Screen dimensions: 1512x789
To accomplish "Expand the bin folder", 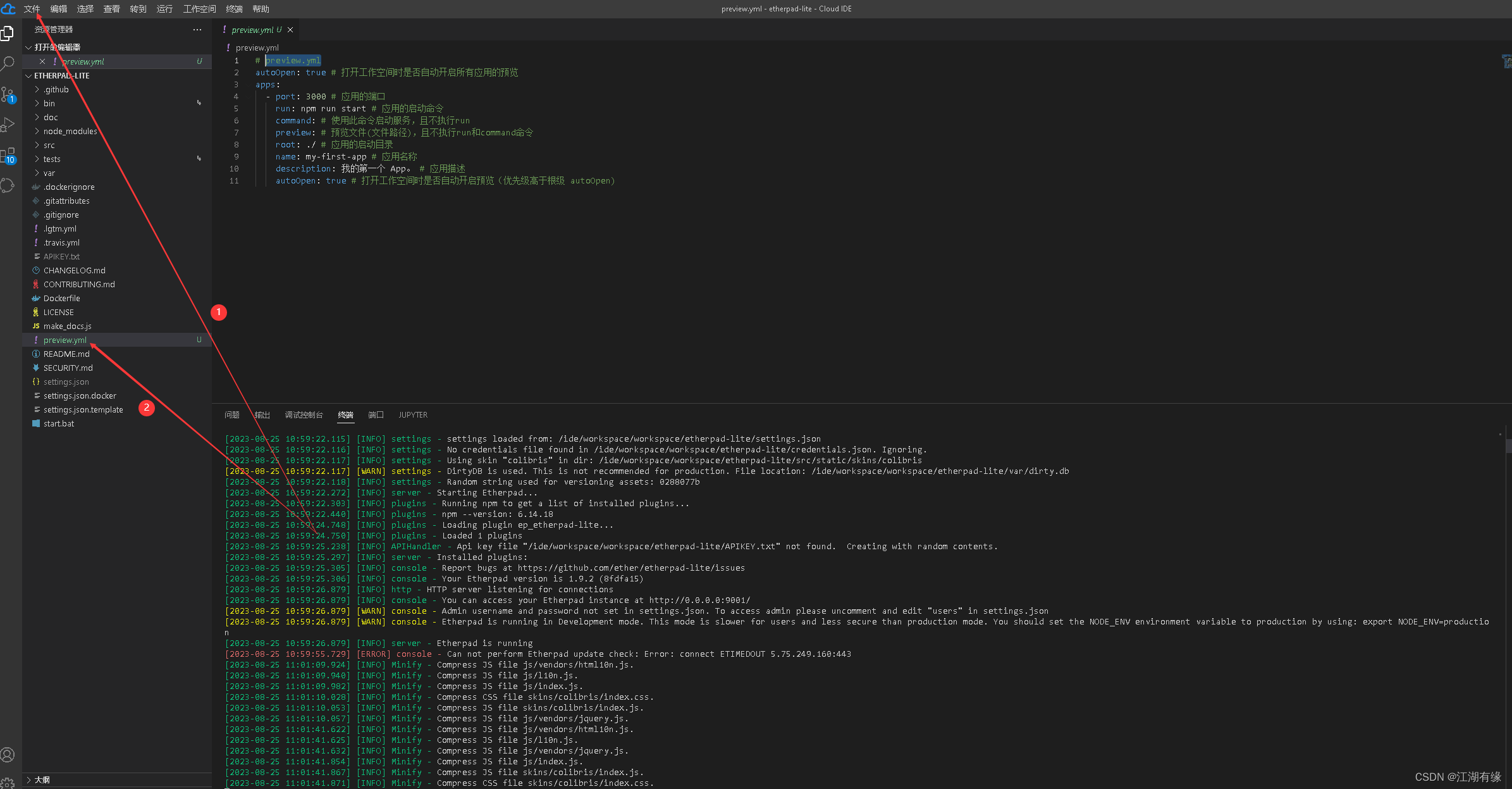I will 117,103.
